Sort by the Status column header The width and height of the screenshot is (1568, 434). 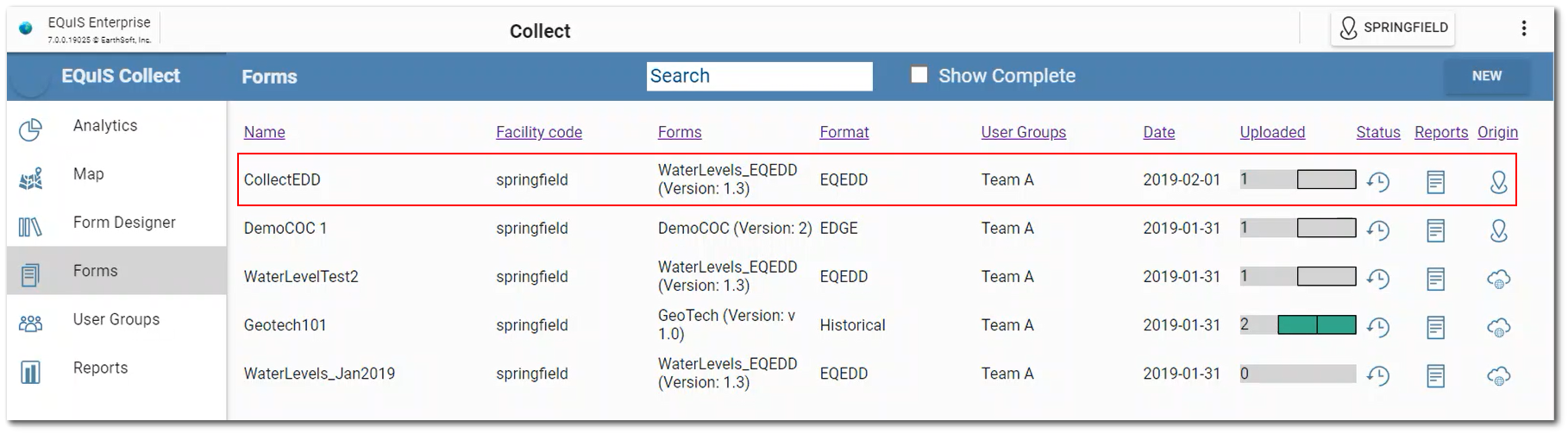click(1378, 132)
